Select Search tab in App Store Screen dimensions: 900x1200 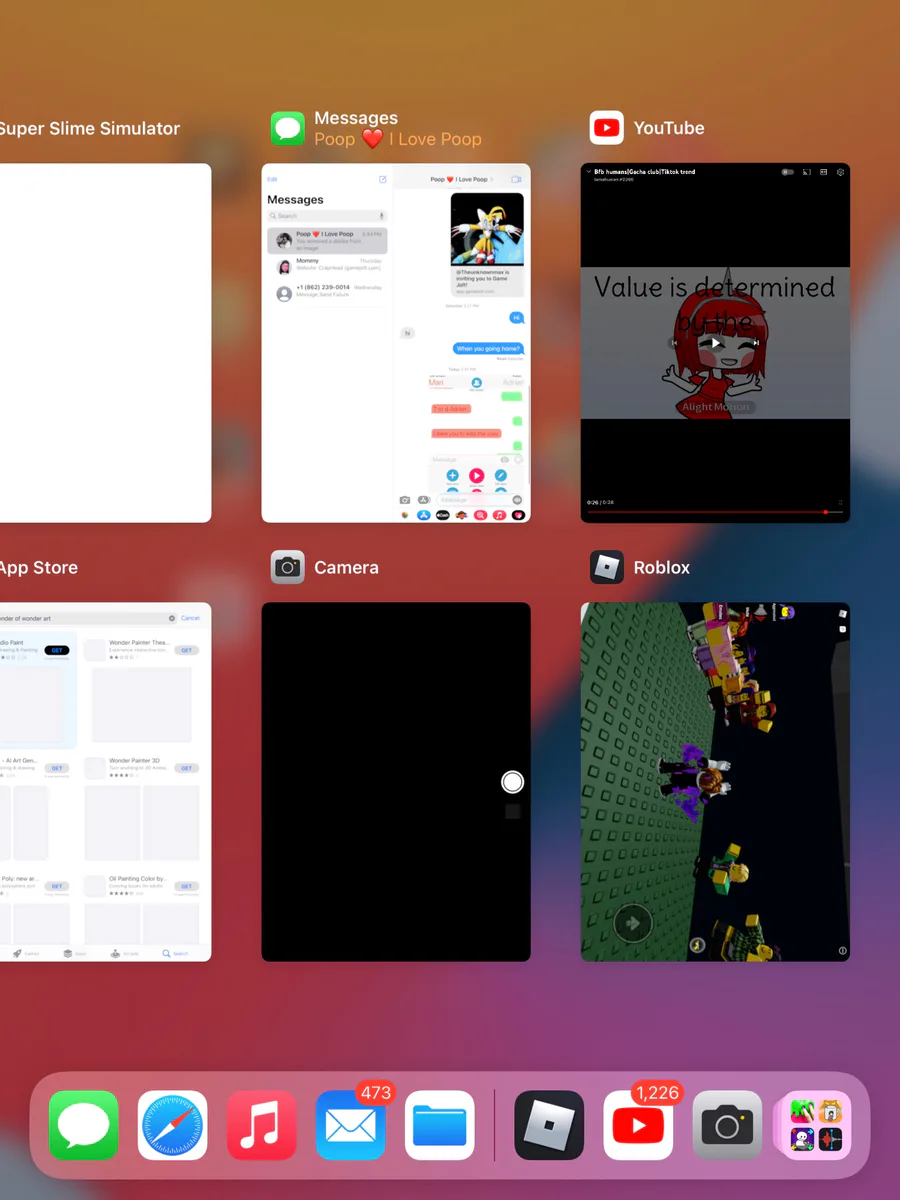pos(175,953)
